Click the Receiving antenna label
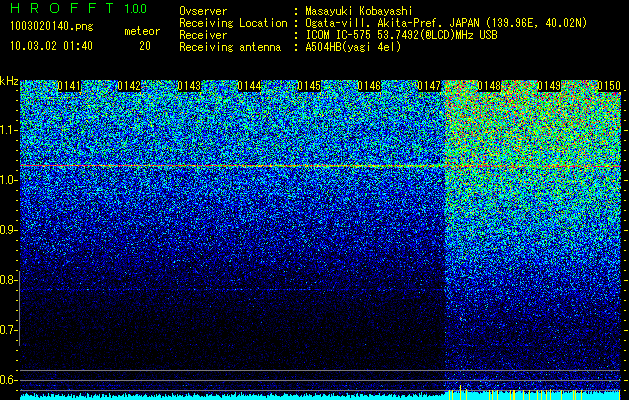 tap(230, 47)
